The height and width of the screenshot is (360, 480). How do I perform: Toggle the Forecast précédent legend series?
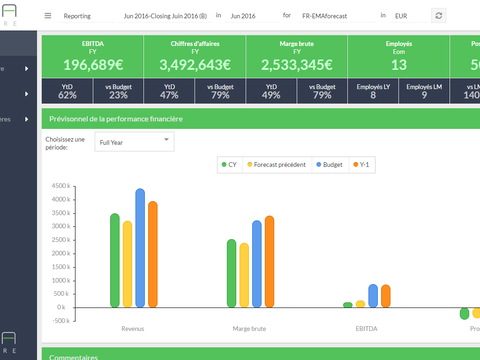coord(277,165)
